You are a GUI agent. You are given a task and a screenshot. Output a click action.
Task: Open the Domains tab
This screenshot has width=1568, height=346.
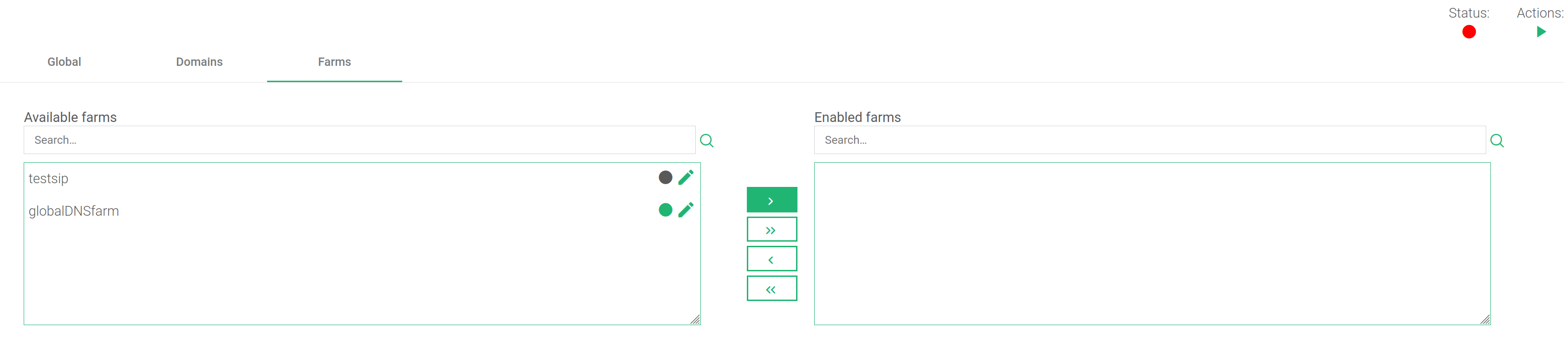pos(199,62)
